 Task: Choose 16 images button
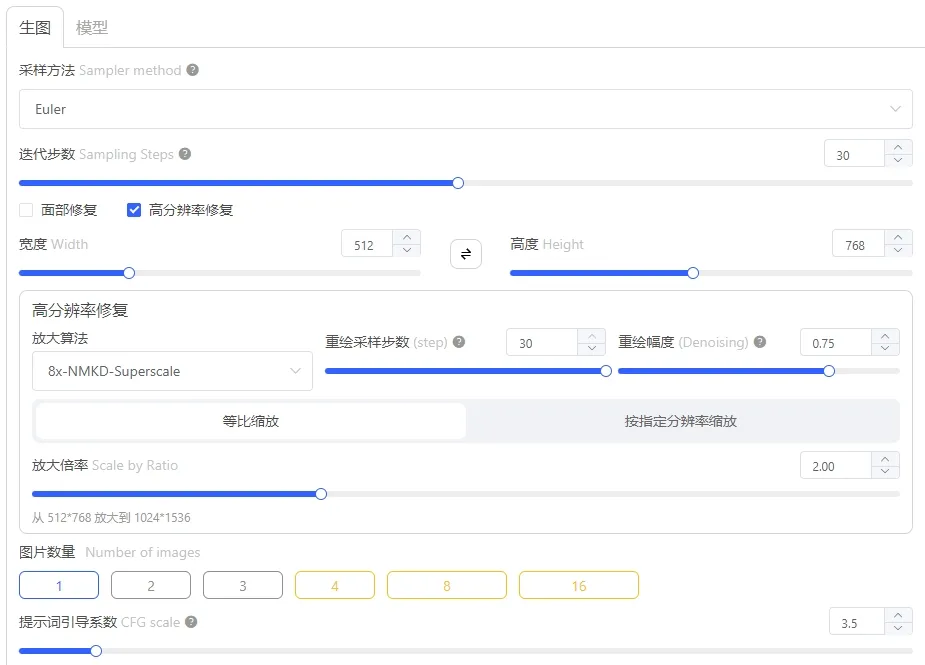pos(579,585)
